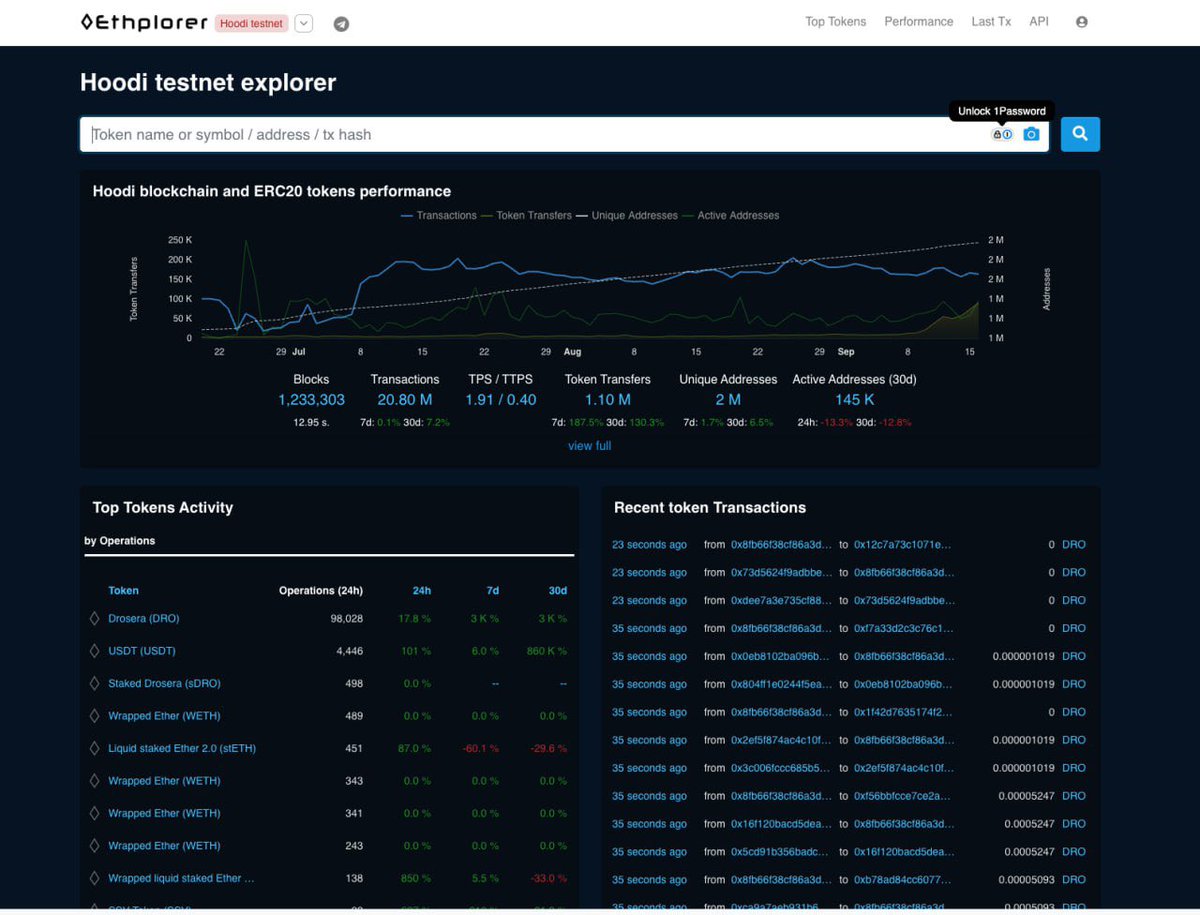
Task: Click the Blocks value 1,233,303
Action: coord(311,400)
